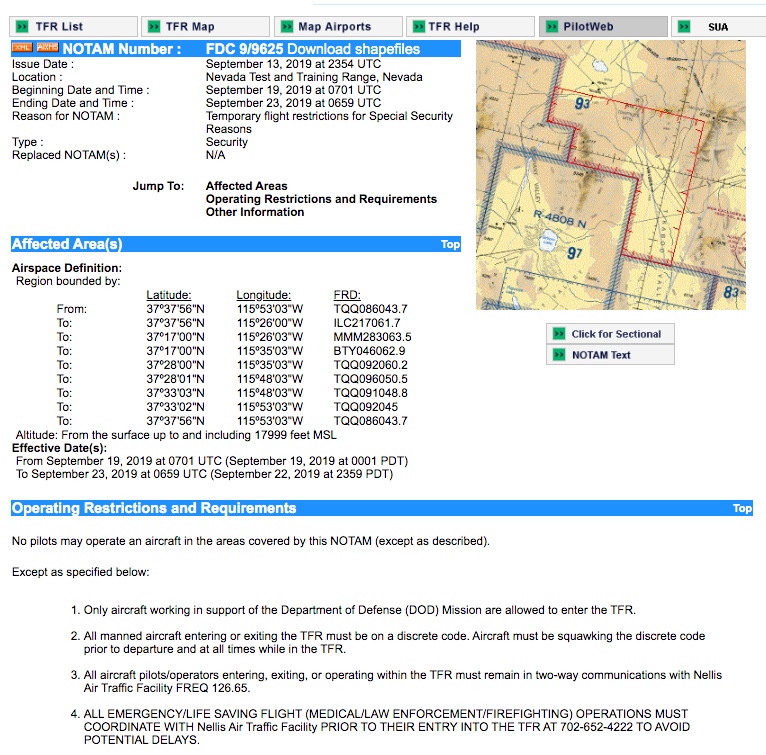Jump to Affected Areas section

[246, 186]
